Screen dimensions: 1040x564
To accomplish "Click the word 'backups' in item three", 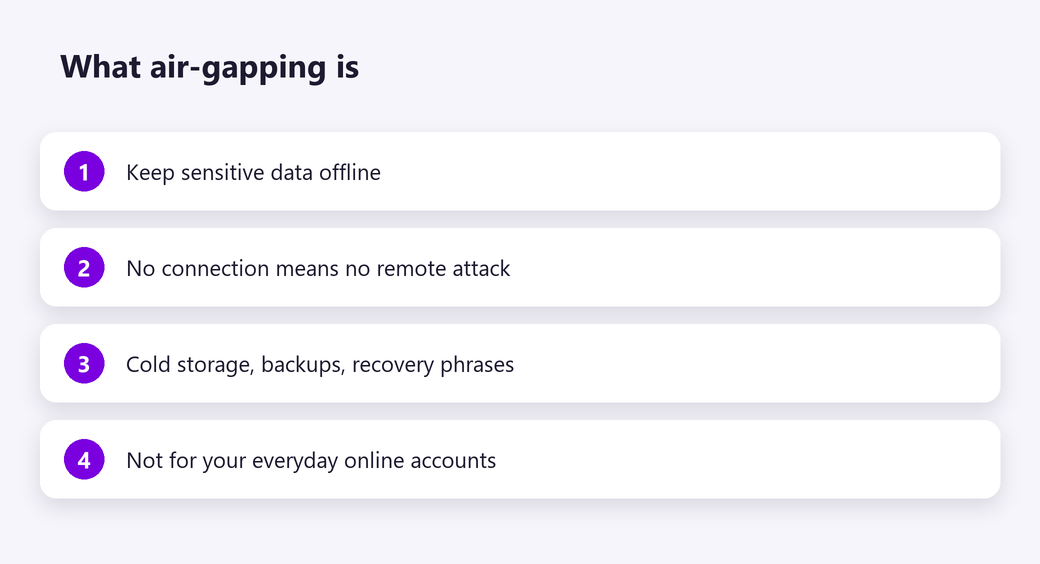I will 303,364.
